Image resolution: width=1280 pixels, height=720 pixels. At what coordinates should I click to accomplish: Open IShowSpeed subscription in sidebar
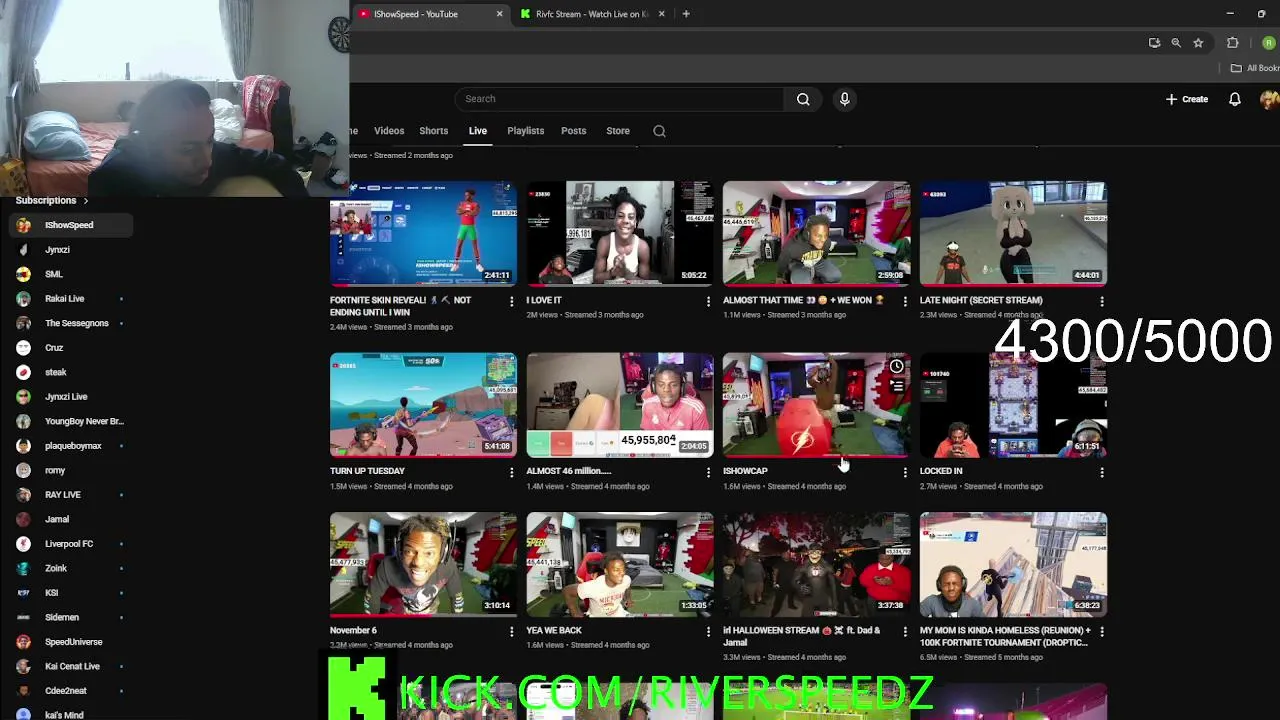click(x=69, y=225)
